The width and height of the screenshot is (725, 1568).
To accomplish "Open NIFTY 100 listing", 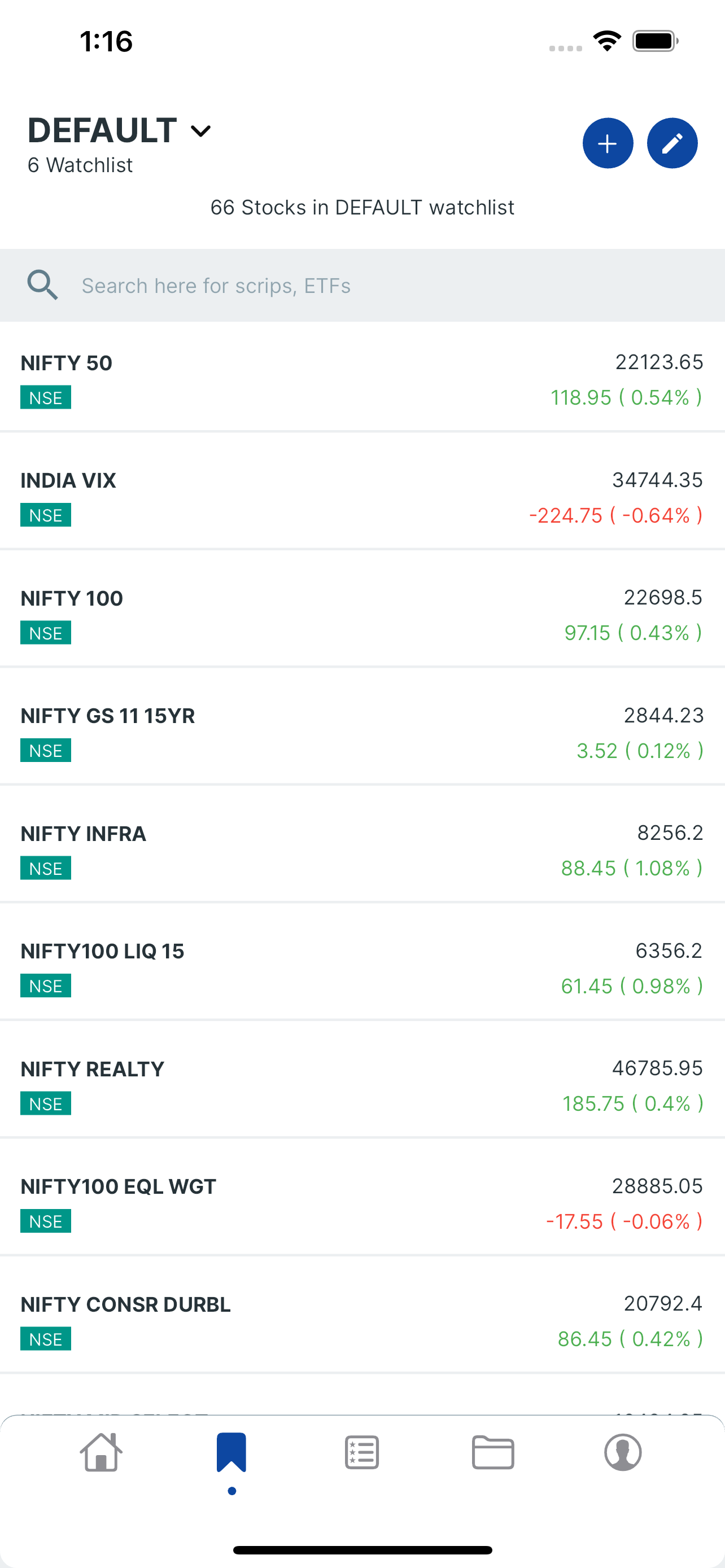I will pos(362,614).
